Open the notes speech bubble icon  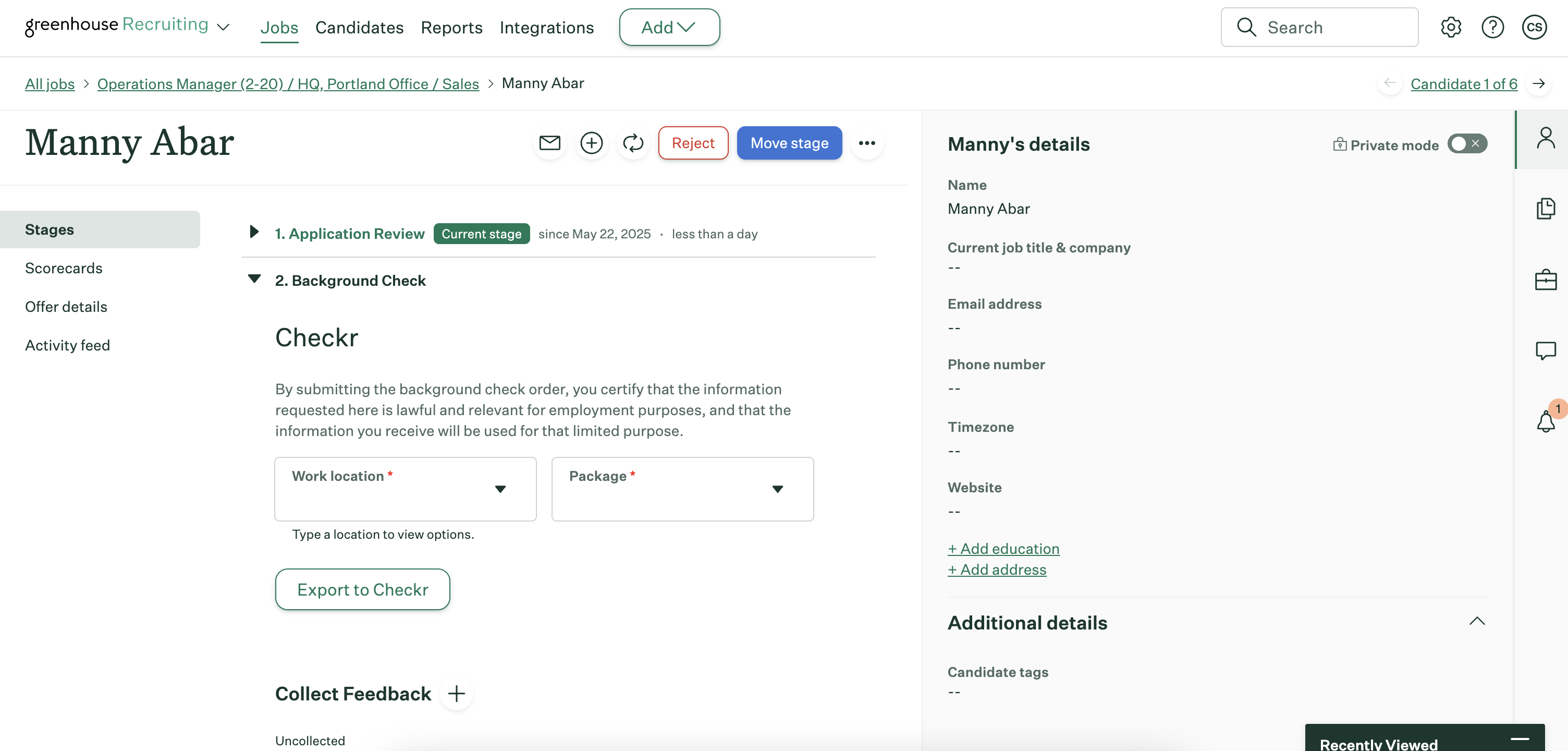pyautogui.click(x=1545, y=350)
